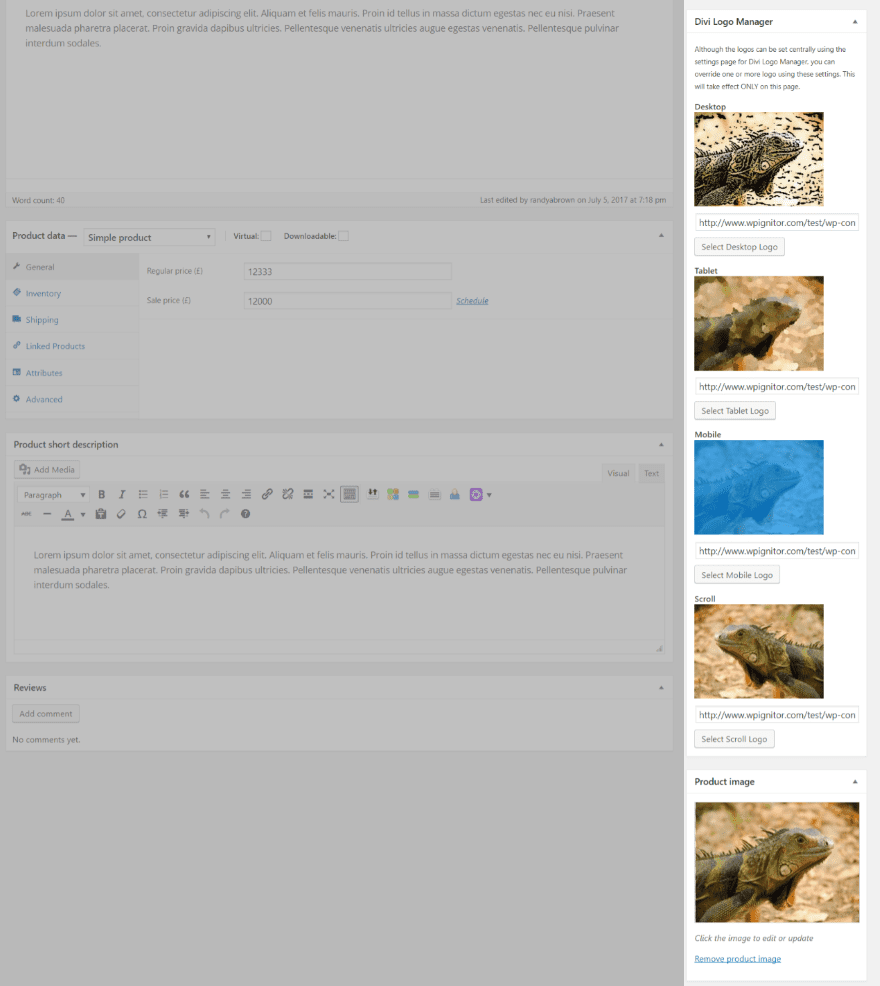Open the Simple product type dropdown
The image size is (880, 986).
(149, 237)
